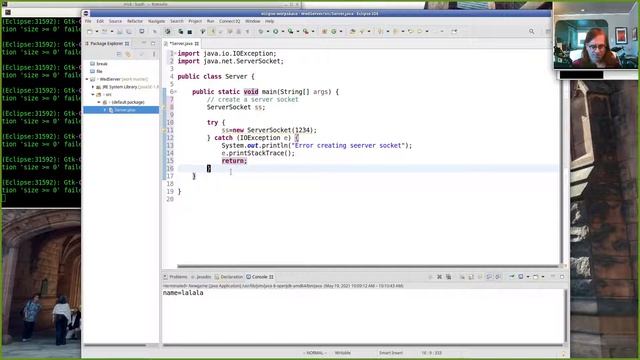Click the Smart Insert status bar entry
This screenshot has width=640, height=360.
point(391,353)
